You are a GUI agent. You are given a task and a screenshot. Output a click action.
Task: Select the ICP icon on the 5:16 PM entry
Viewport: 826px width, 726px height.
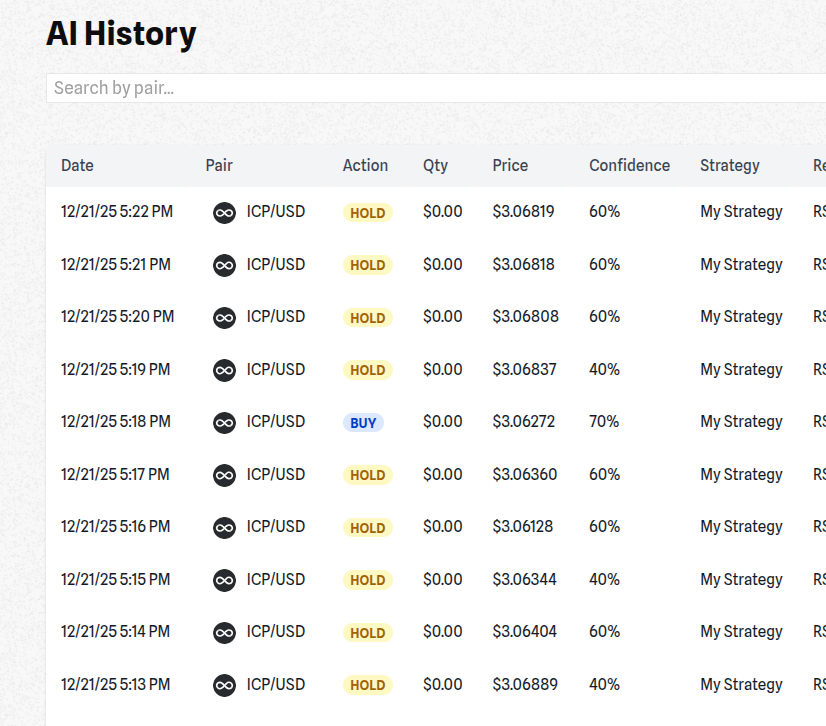[224, 527]
